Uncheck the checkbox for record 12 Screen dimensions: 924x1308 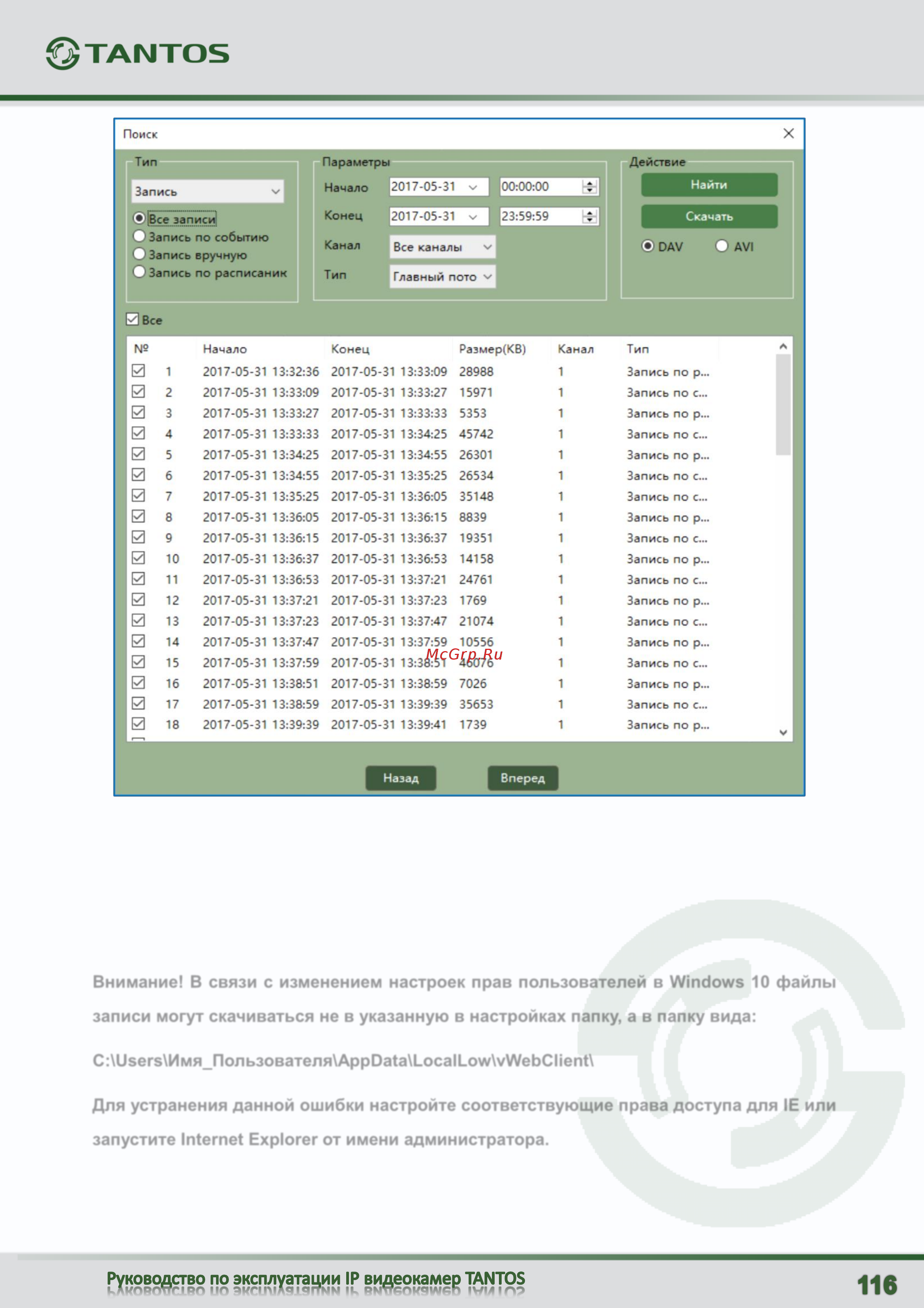(x=138, y=599)
